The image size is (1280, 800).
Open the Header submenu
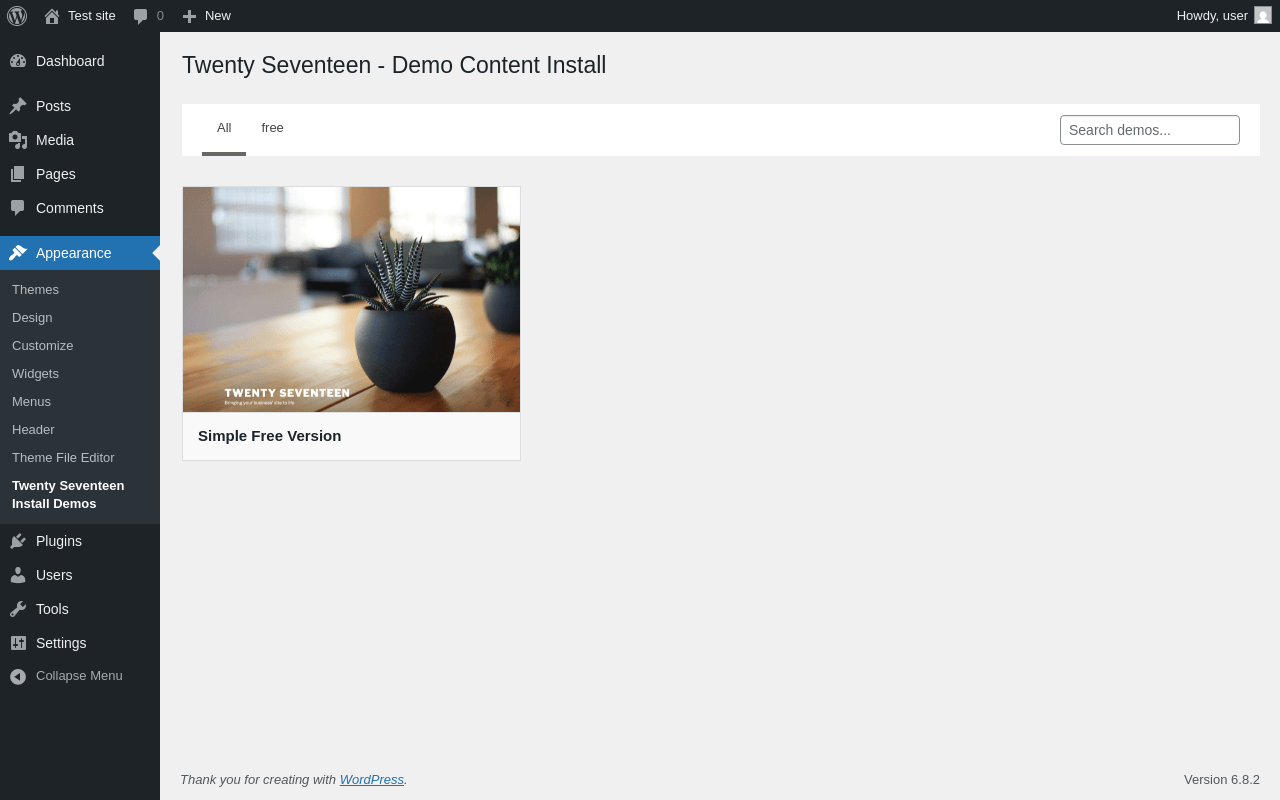click(33, 429)
